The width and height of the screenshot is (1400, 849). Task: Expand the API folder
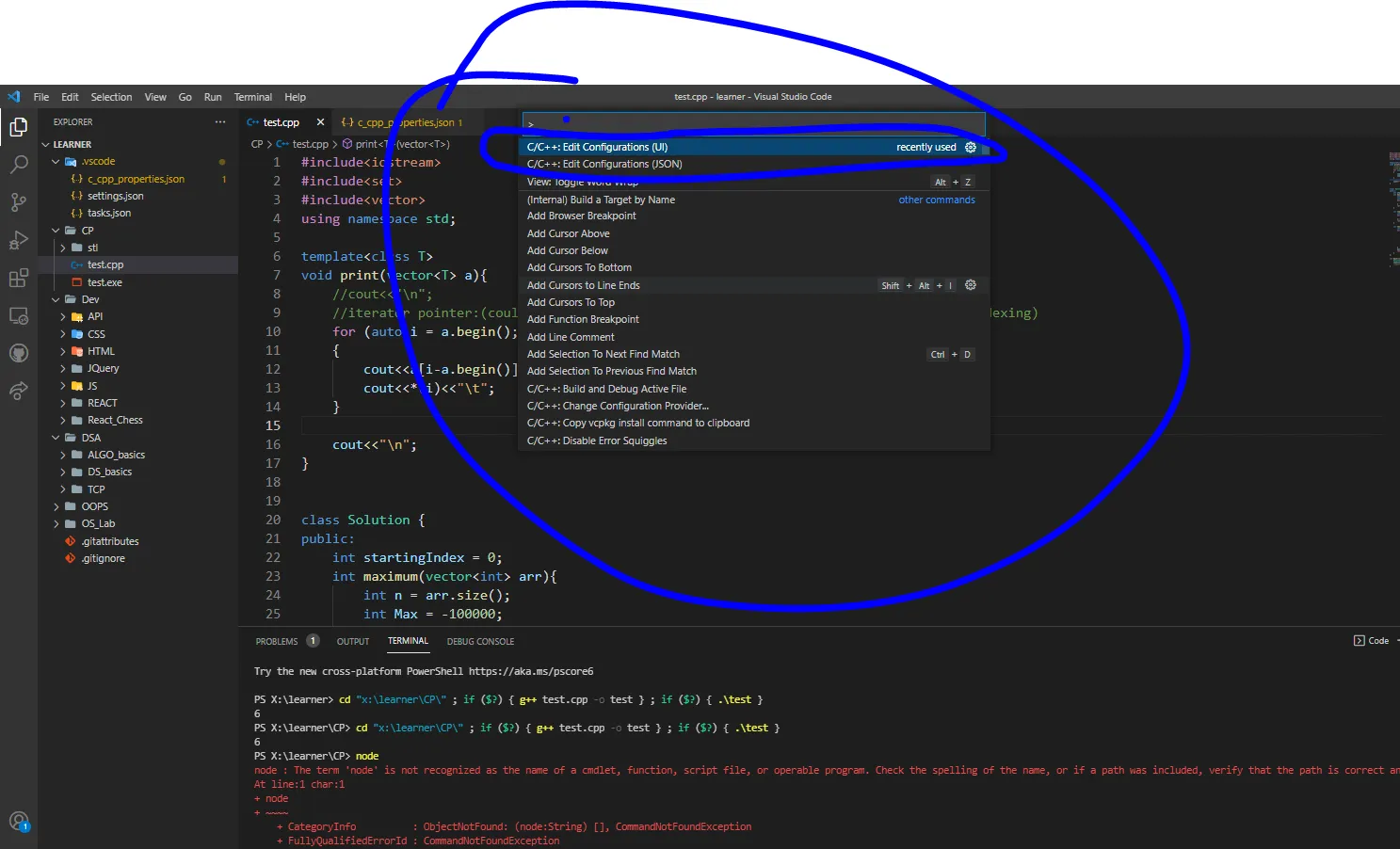click(x=137, y=316)
